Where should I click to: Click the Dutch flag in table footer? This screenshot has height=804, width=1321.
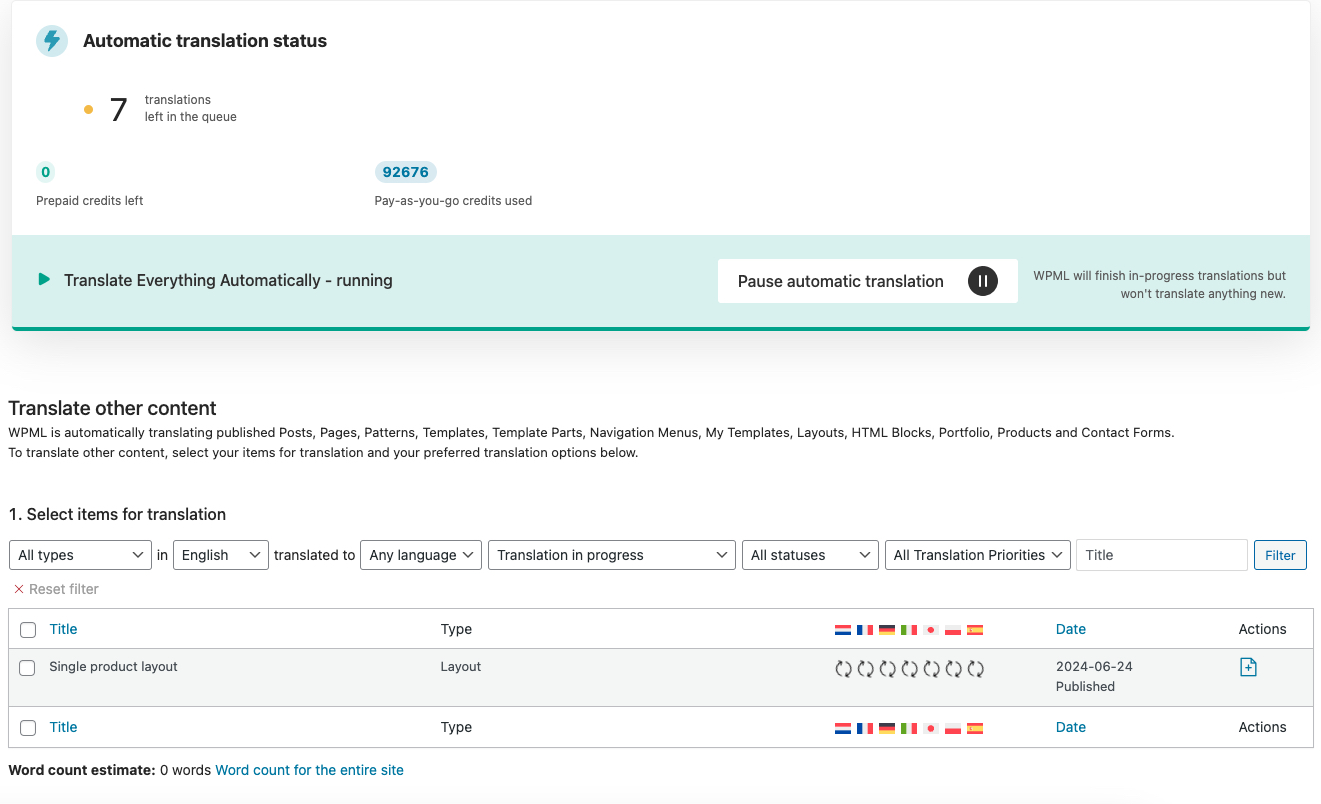843,728
